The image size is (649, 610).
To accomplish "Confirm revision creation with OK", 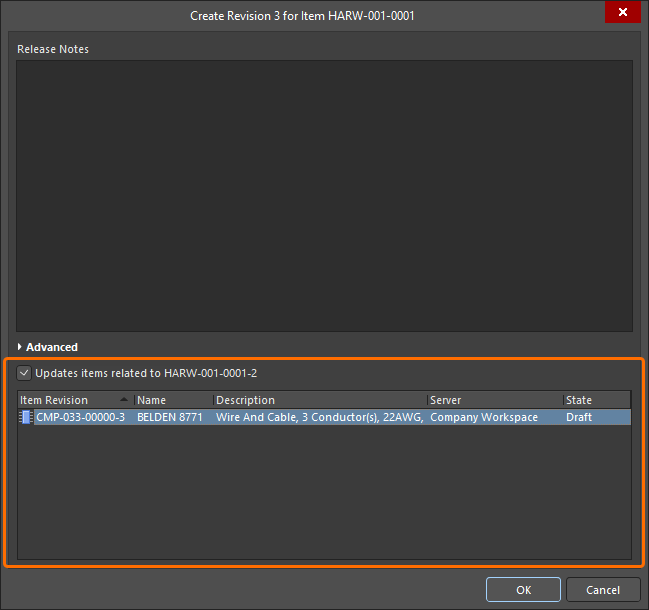I will 523,590.
